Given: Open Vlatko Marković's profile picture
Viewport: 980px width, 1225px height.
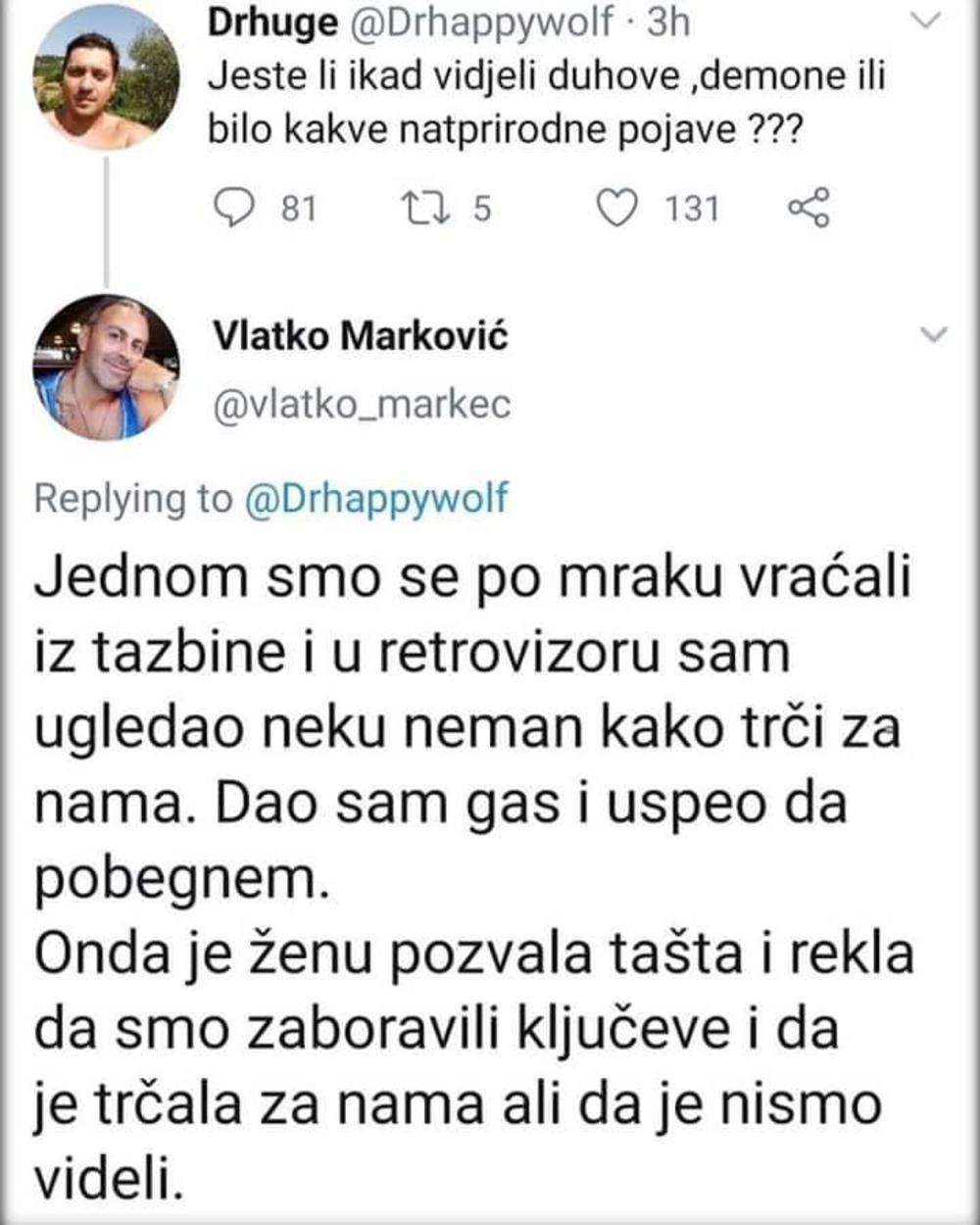Looking at the screenshot, I should pyautogui.click(x=106, y=367).
